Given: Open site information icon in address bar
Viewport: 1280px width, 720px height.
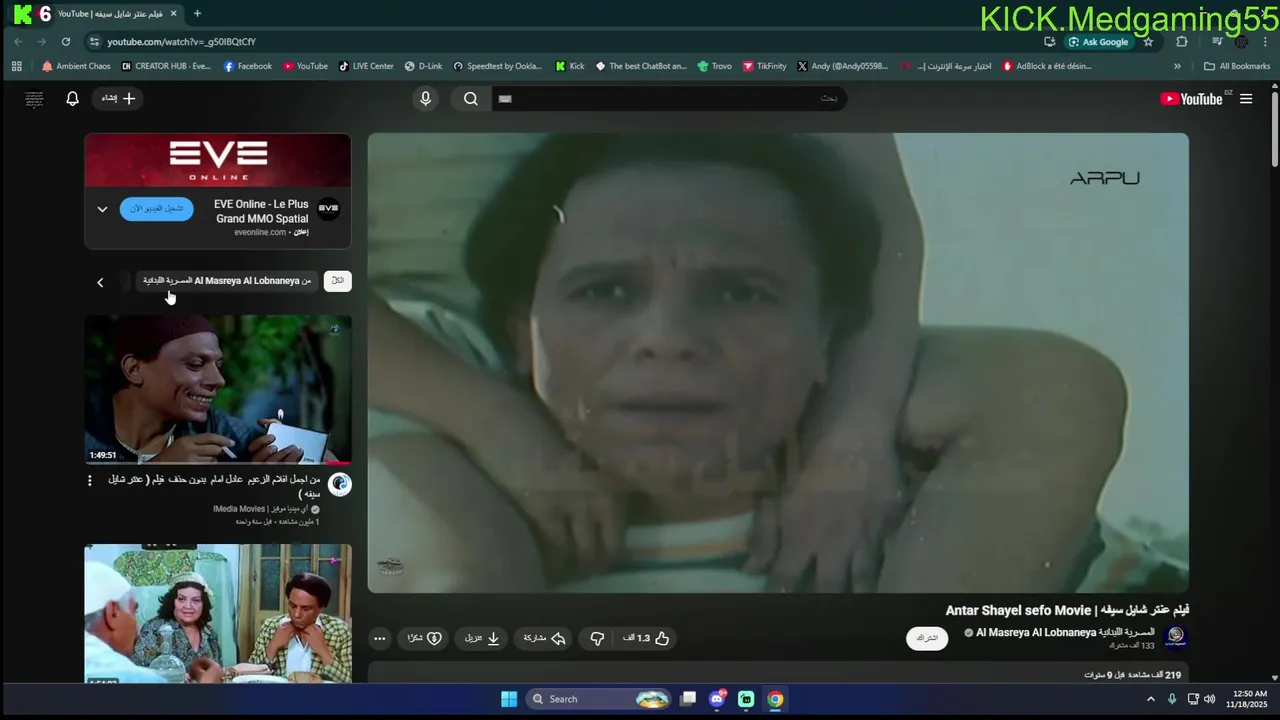Looking at the screenshot, I should [x=94, y=42].
